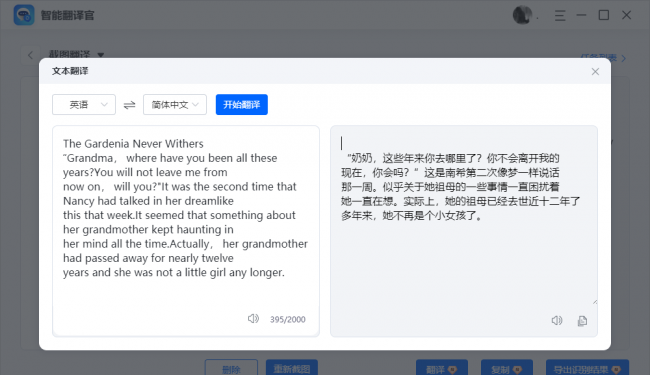
Task: Click into the Chinese translation output box
Action: [464, 231]
